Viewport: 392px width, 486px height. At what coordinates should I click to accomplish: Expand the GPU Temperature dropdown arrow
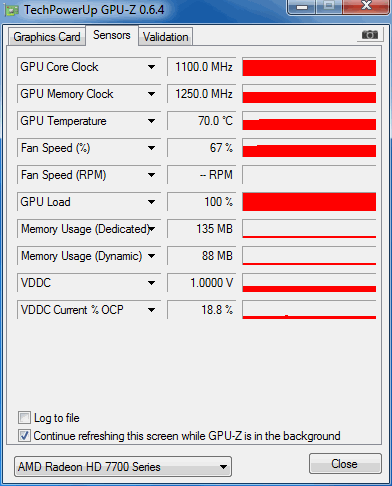(151, 121)
